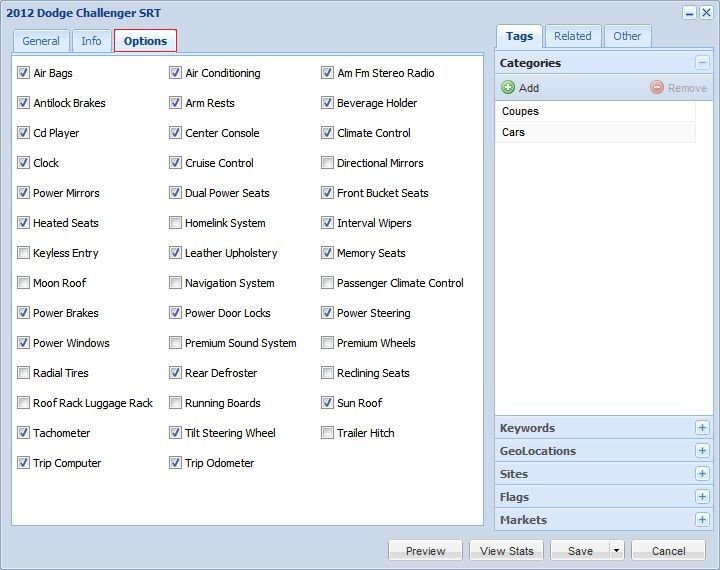
Task: Click the Preview button
Action: 425,551
